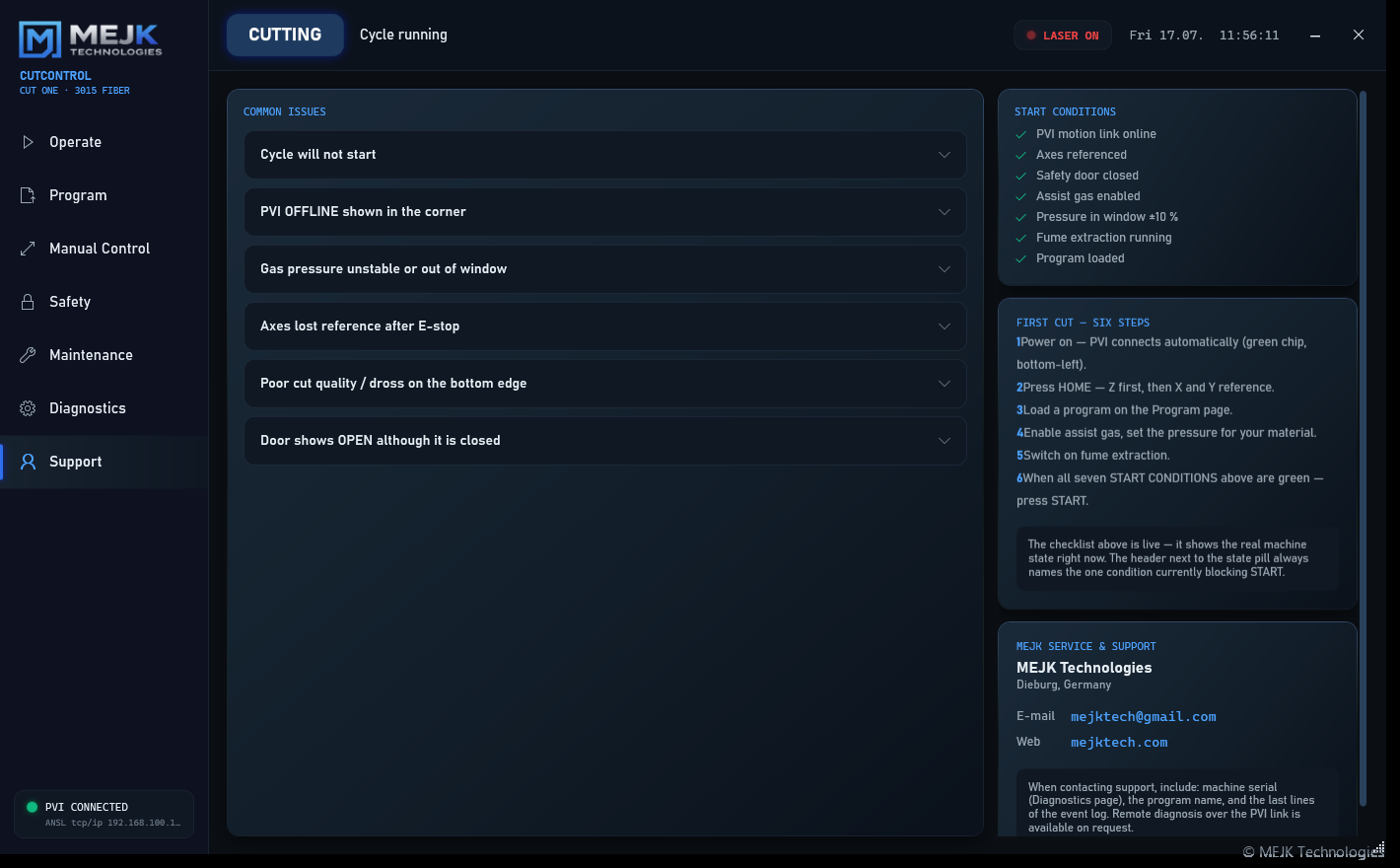Screen dimensions: 1400x868
Task: Close the CutControl window
Action: (x=1359, y=36)
